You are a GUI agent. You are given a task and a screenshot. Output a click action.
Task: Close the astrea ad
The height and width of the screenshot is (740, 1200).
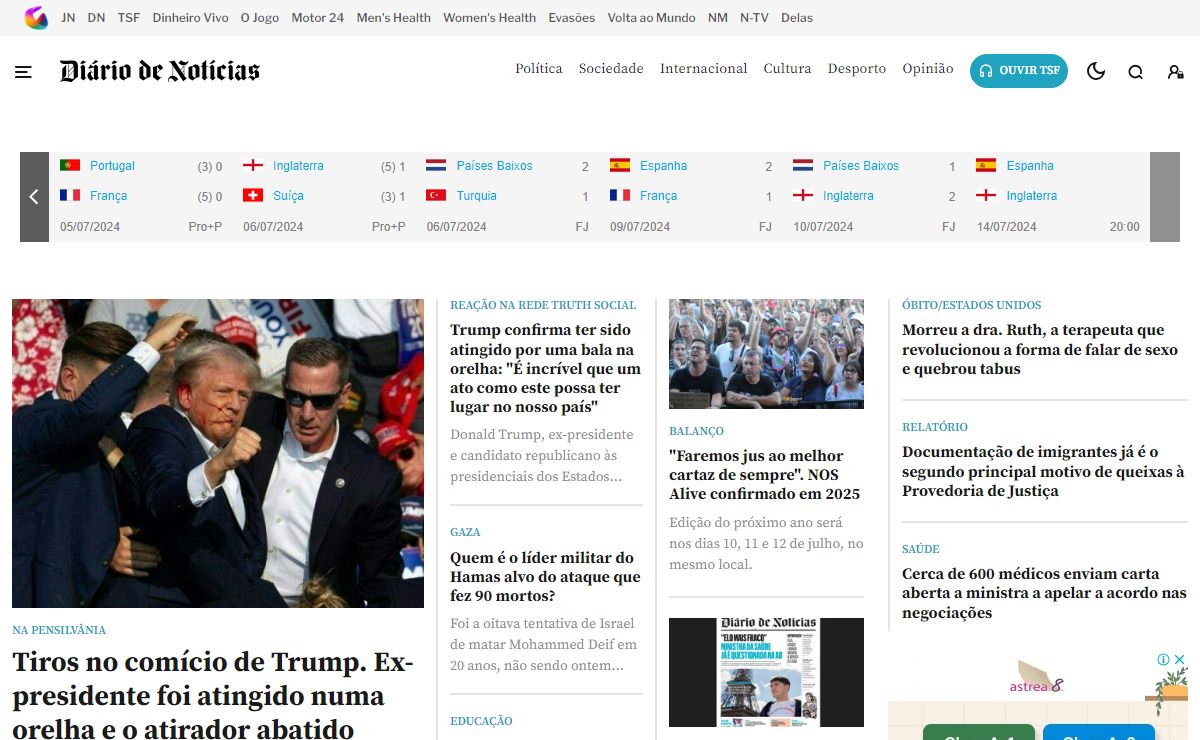(x=1179, y=660)
